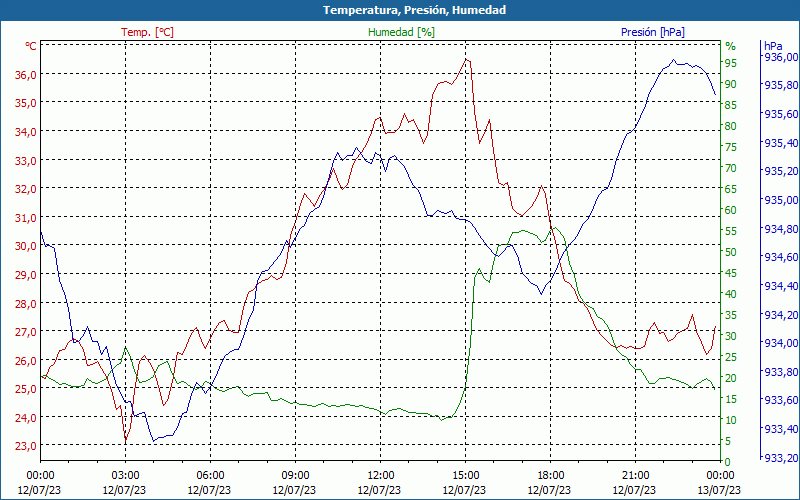
Task: Click the '45' humidity axis value
Action: tap(731, 273)
